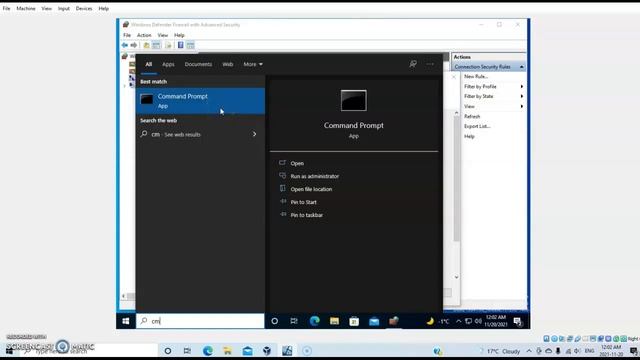640x360 pixels.
Task: Expand the cm web results arrow
Action: 254,134
